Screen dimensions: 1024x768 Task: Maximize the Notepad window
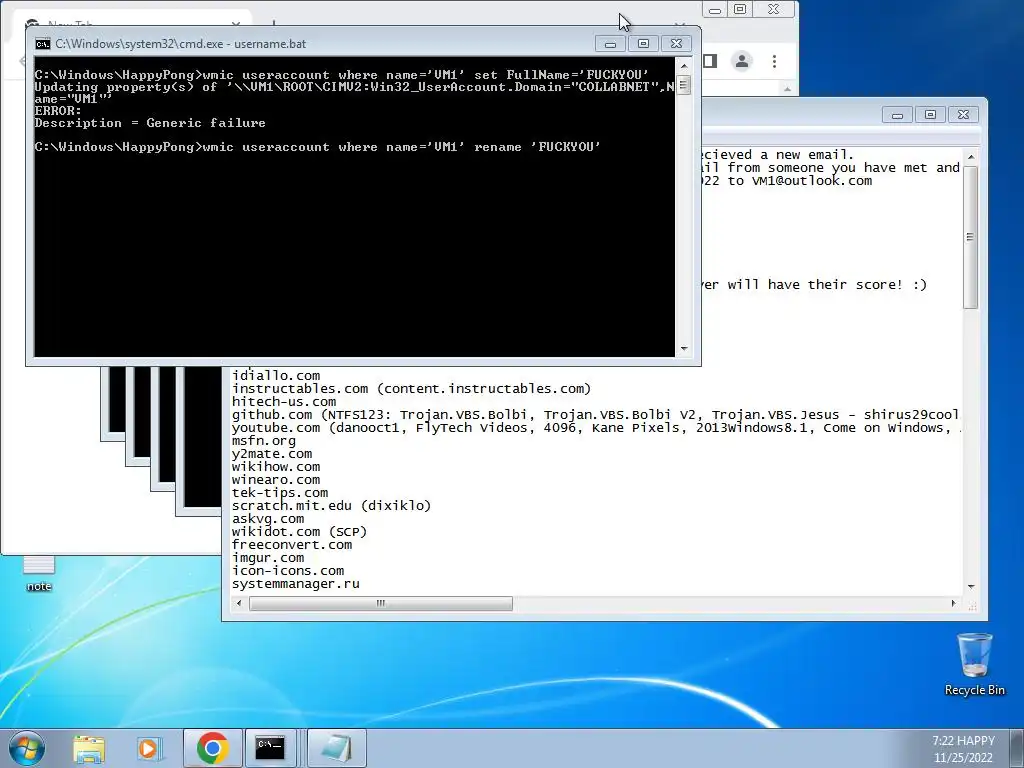[930, 115]
